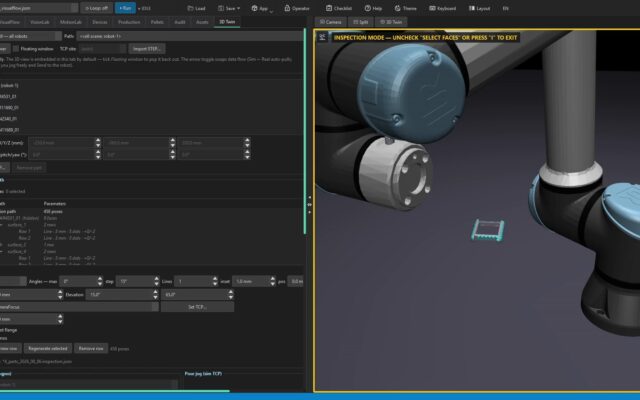640x400 pixels.
Task: Click the Y position stepper arrows
Action: point(173,143)
